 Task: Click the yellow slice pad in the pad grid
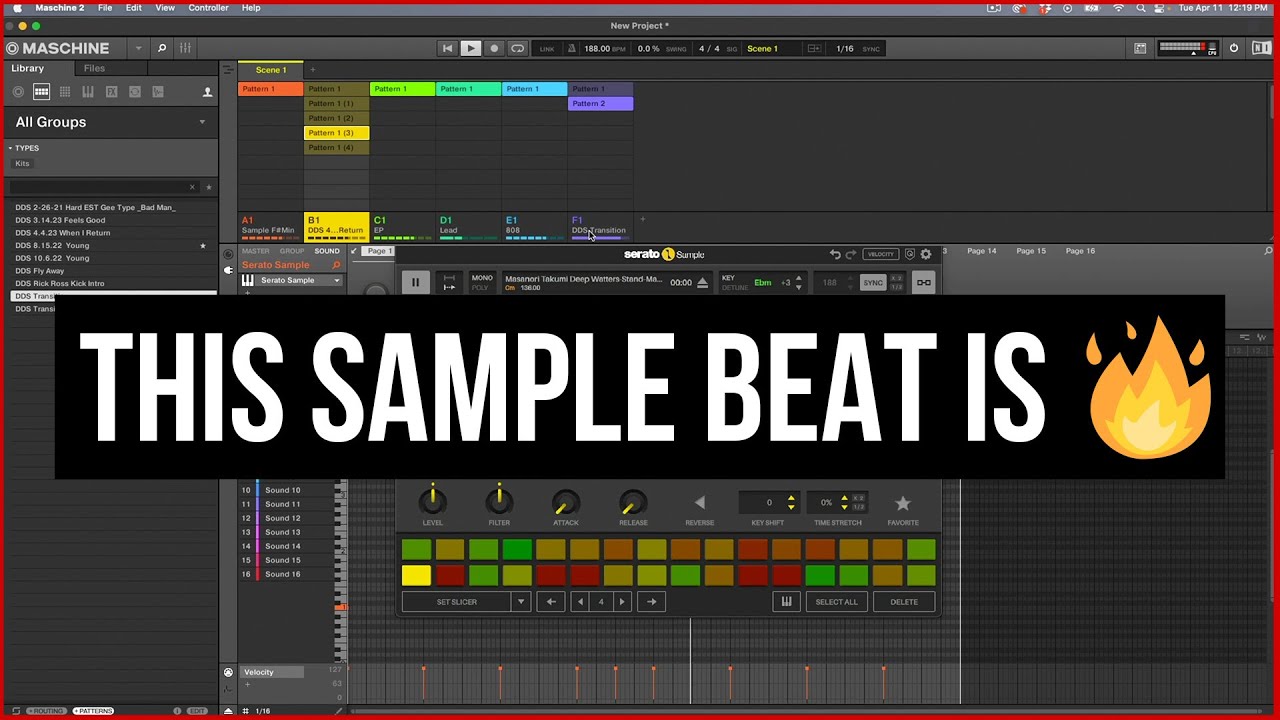pyautogui.click(x=416, y=574)
